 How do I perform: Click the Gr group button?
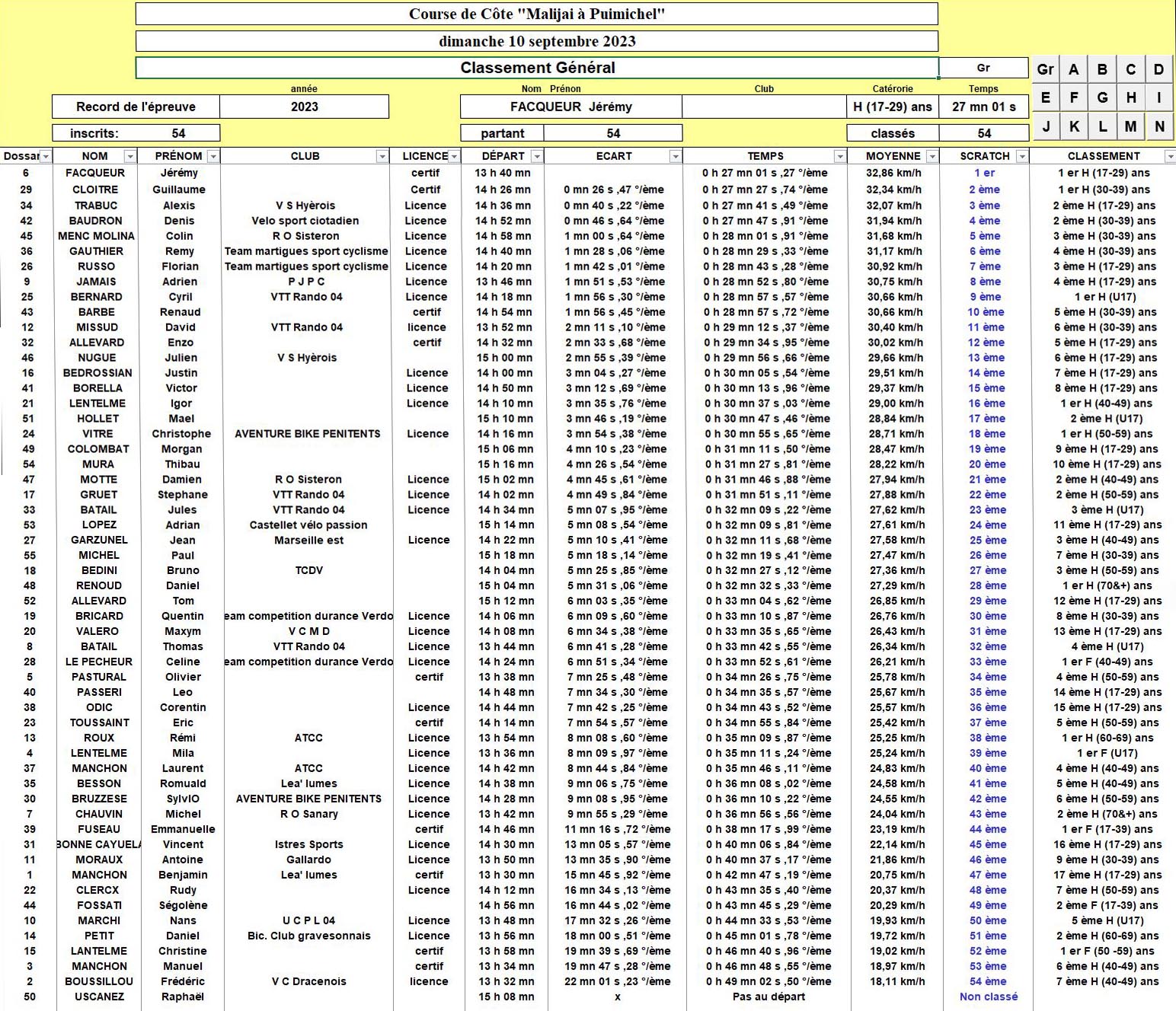1045,69
